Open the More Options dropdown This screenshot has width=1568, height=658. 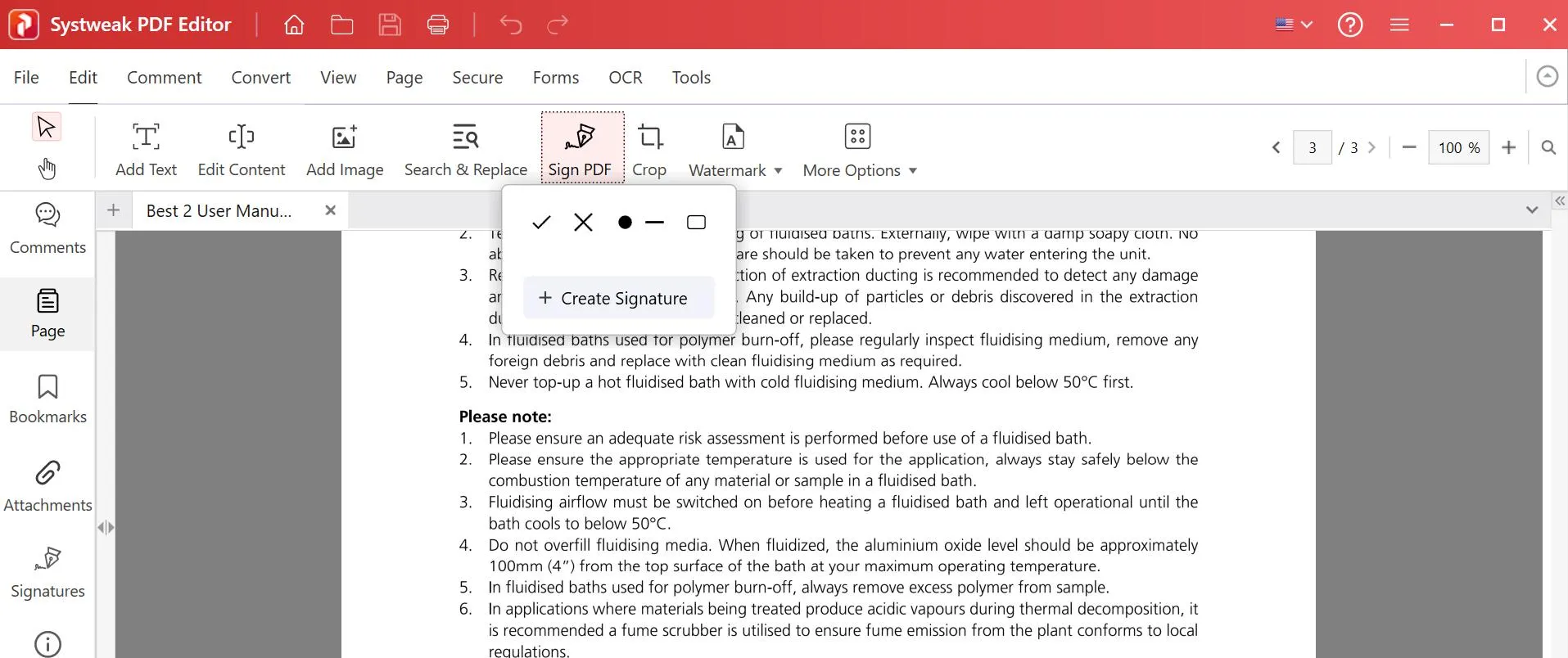coord(860,150)
